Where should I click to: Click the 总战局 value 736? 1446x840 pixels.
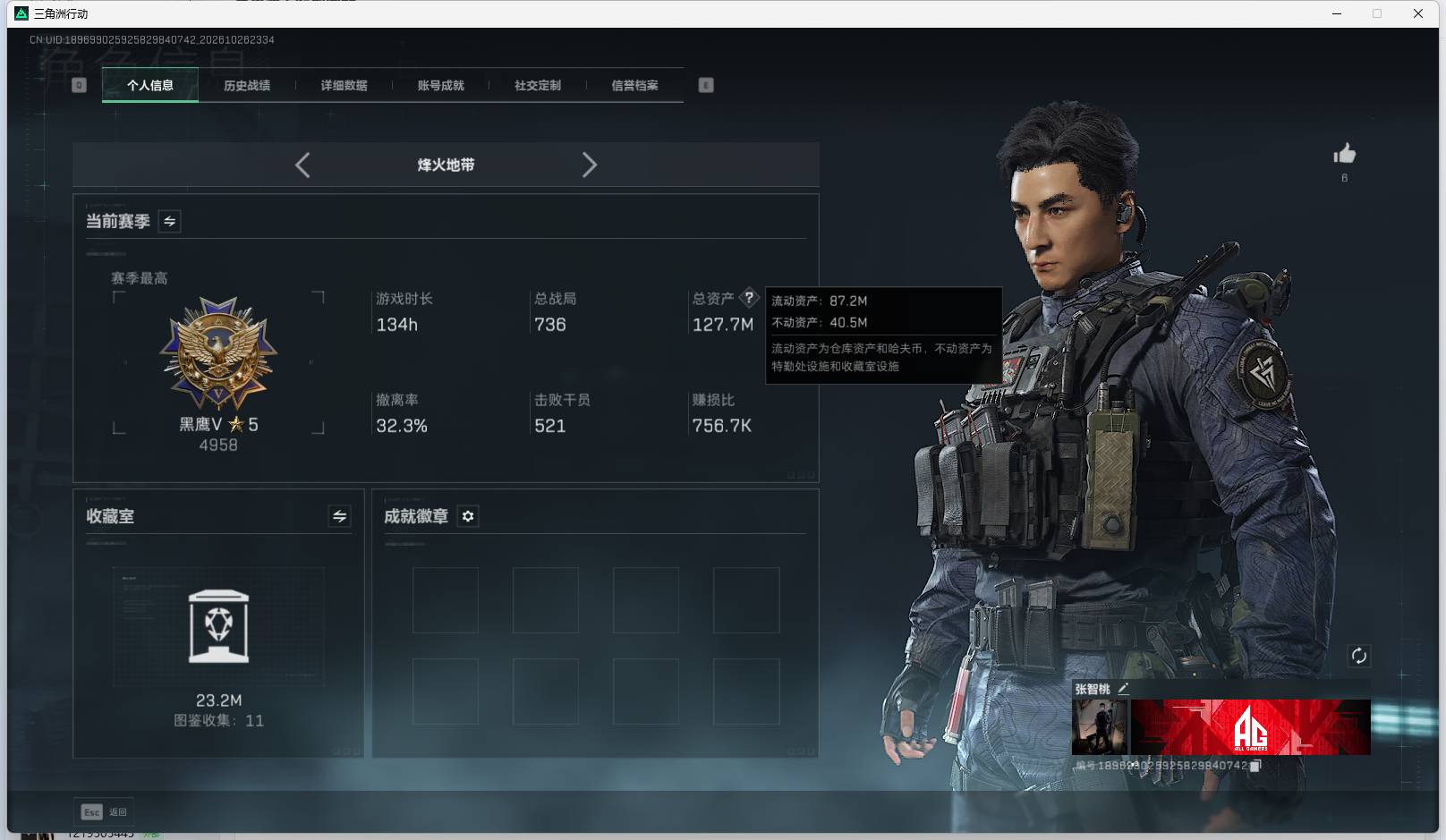[x=550, y=325]
